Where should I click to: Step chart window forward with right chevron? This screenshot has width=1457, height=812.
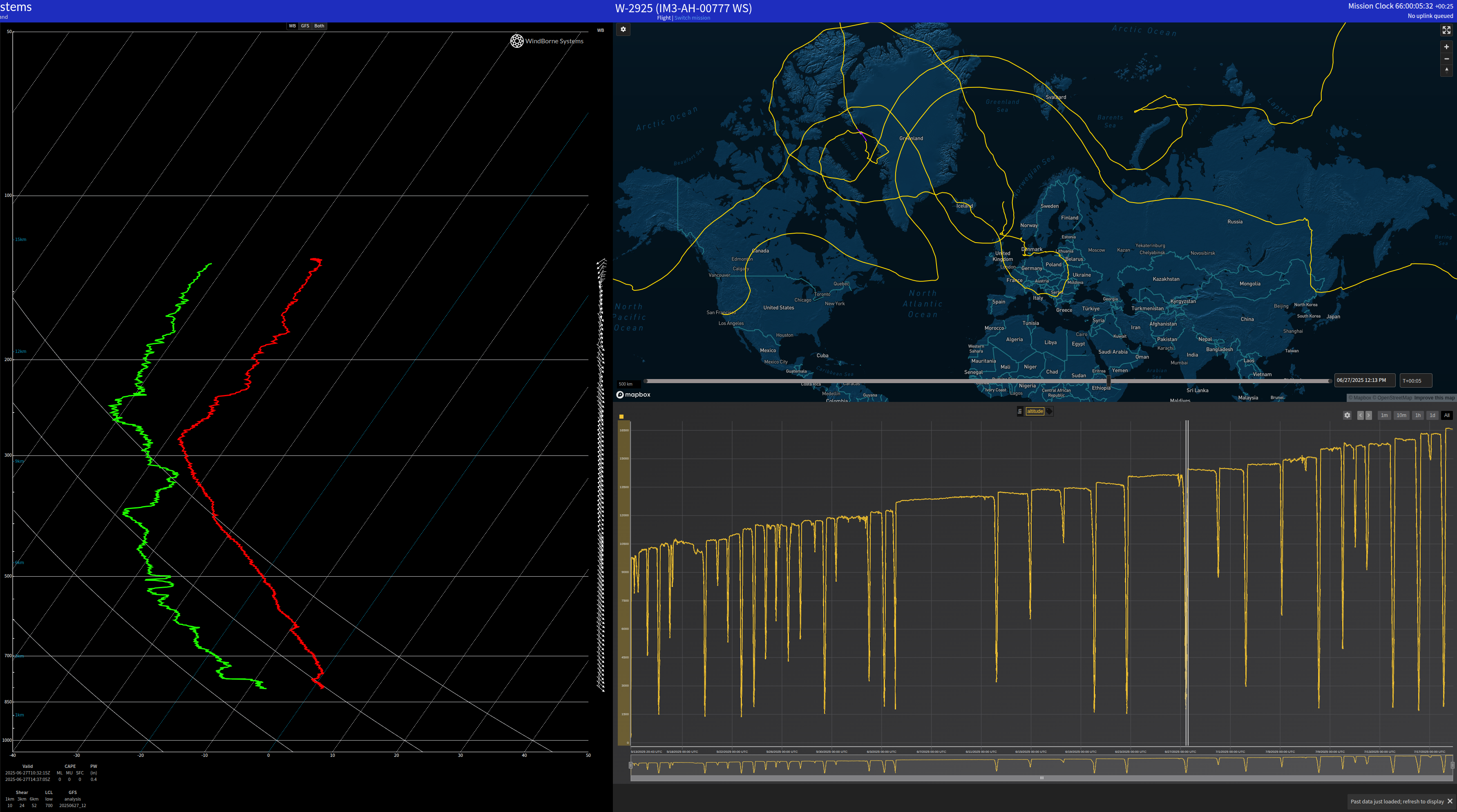1369,415
